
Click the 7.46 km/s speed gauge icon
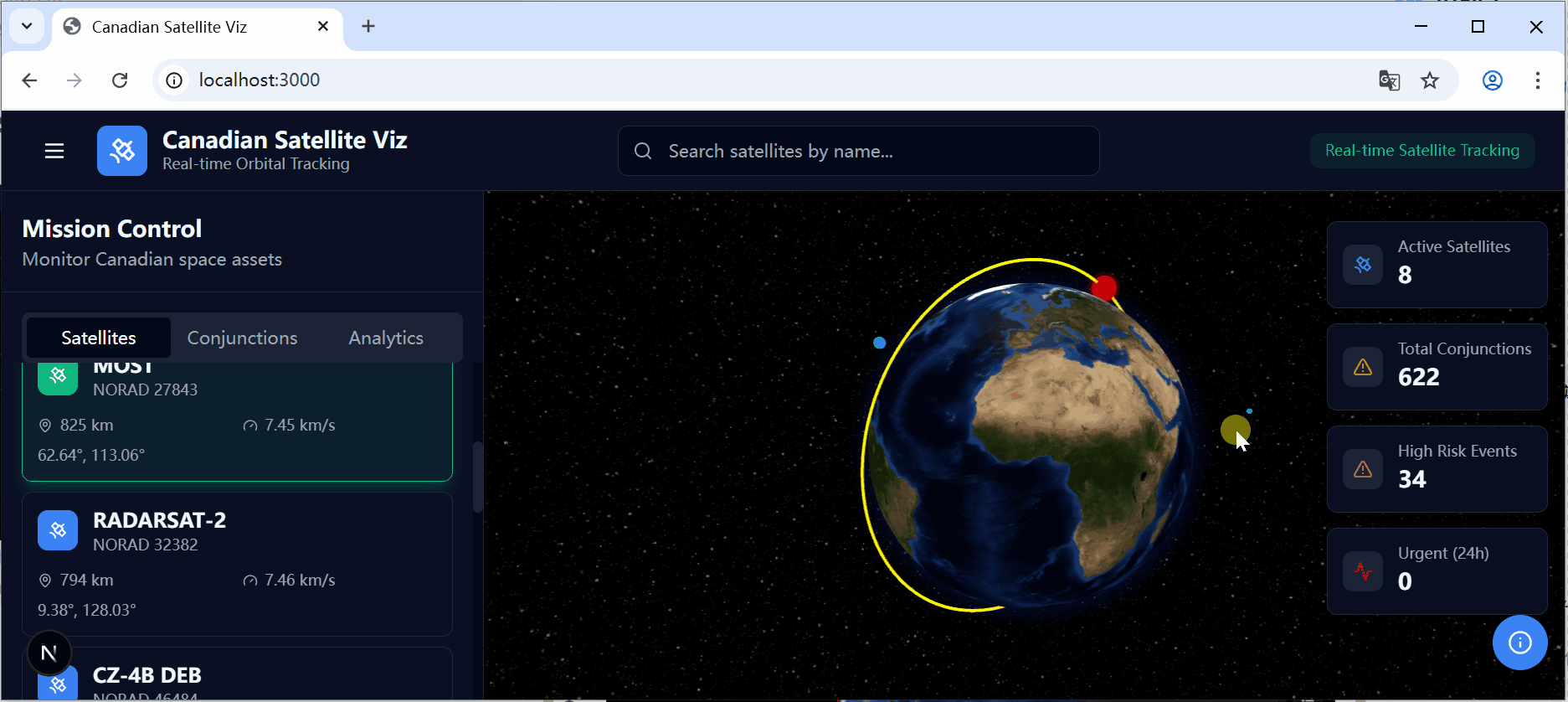pyautogui.click(x=249, y=581)
